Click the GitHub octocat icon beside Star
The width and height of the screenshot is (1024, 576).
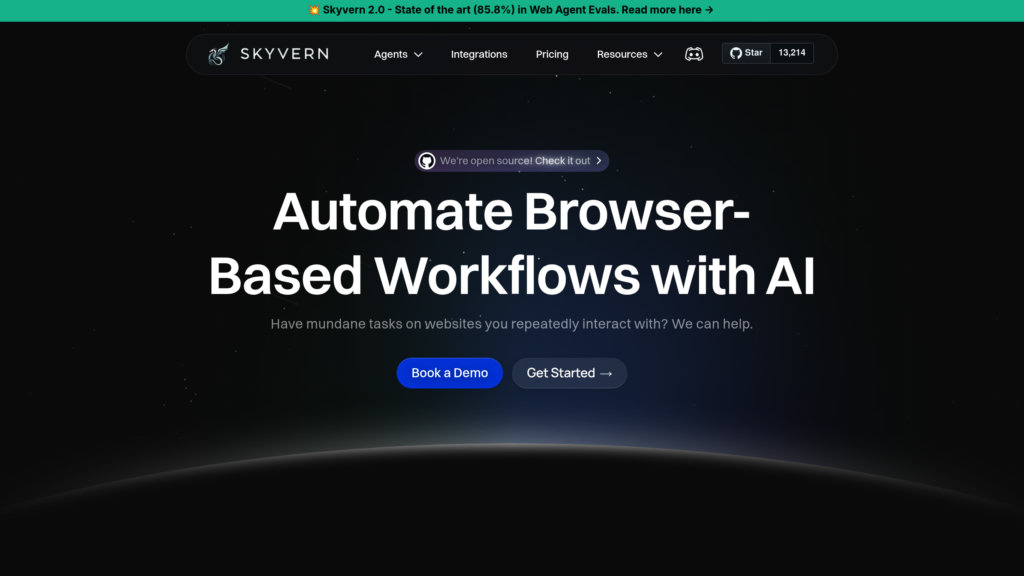736,53
